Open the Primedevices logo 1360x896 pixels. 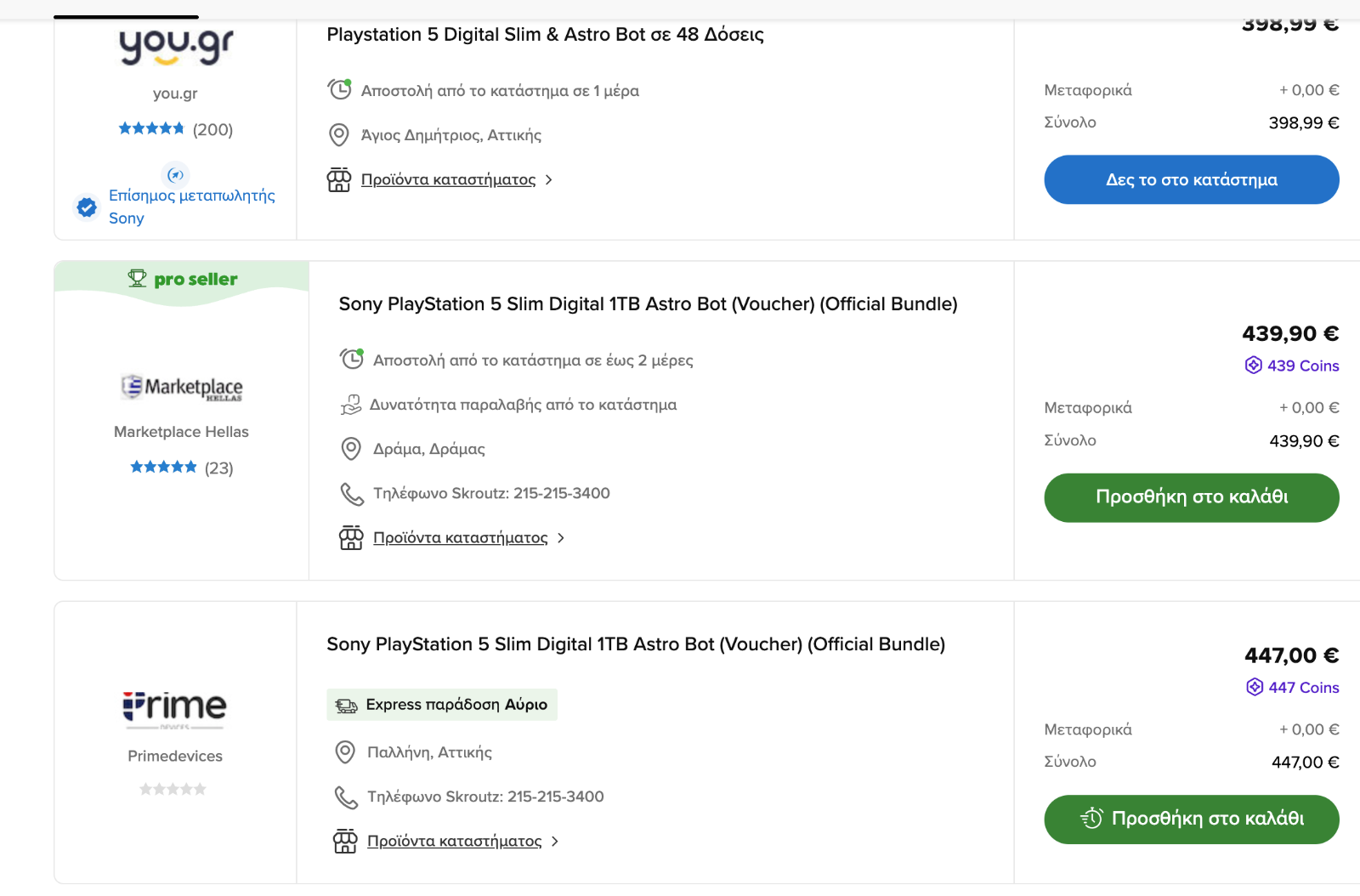click(175, 708)
